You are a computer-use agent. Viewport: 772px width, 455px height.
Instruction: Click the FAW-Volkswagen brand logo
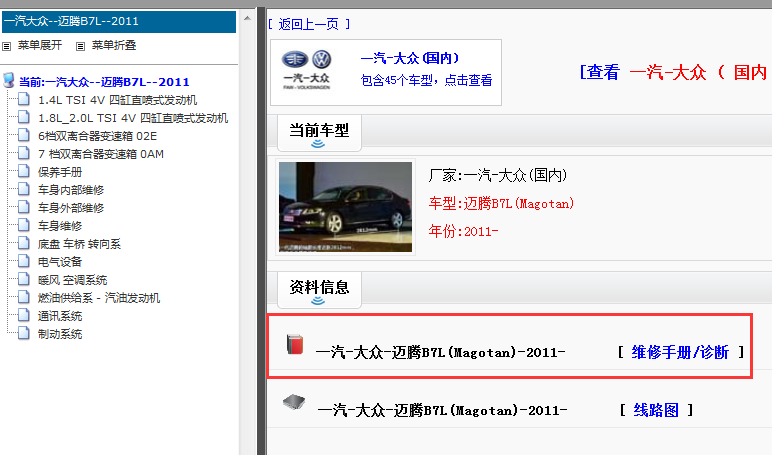306,69
